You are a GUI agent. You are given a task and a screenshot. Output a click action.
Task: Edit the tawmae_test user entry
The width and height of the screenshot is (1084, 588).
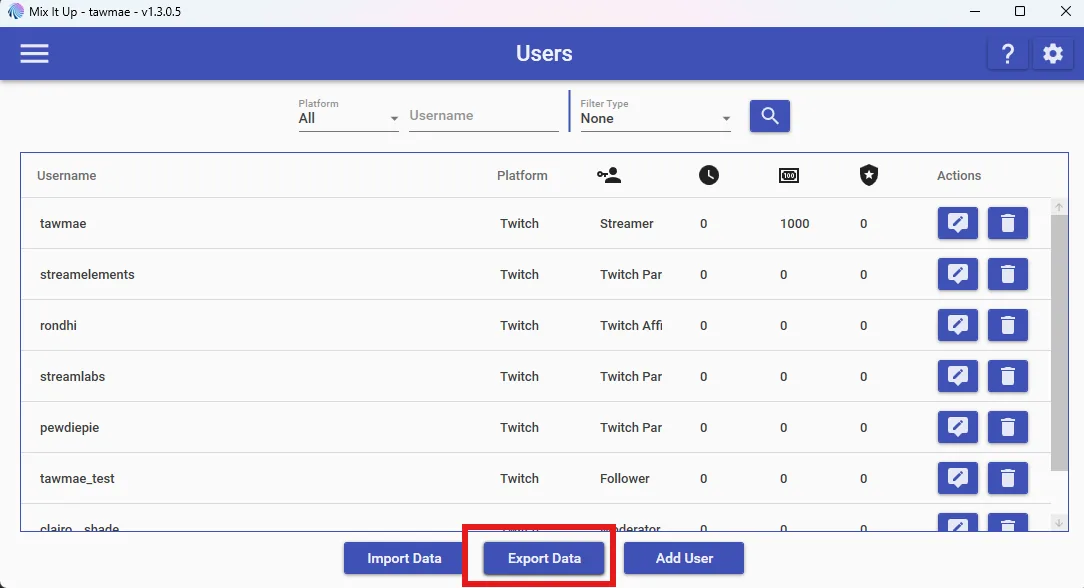957,478
